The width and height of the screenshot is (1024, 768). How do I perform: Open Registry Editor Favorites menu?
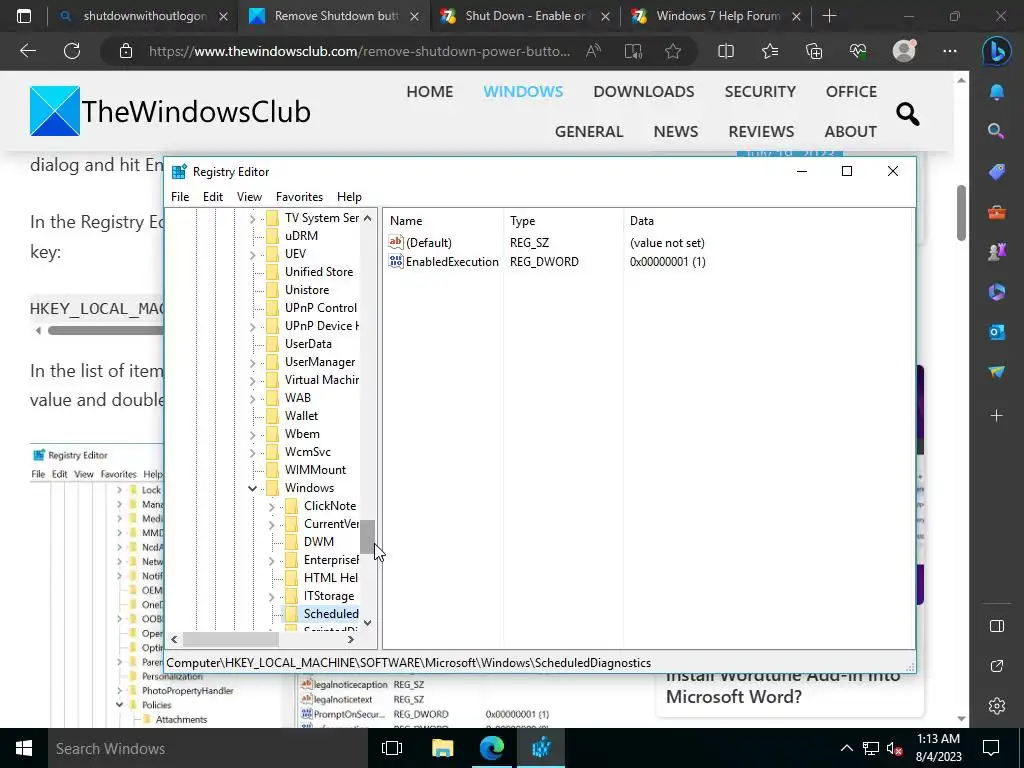pos(299,197)
